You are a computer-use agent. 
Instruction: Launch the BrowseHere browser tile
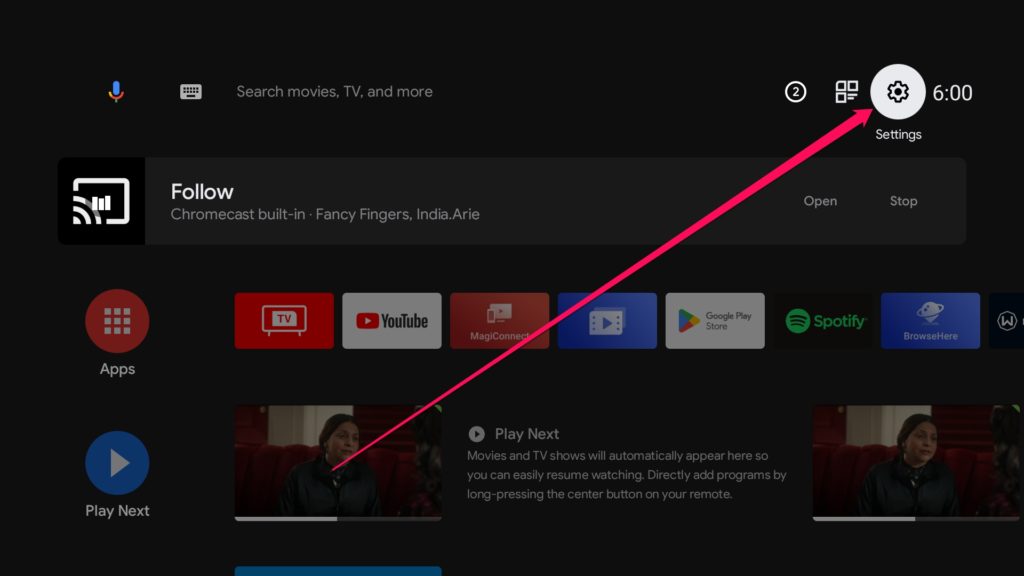(931, 321)
